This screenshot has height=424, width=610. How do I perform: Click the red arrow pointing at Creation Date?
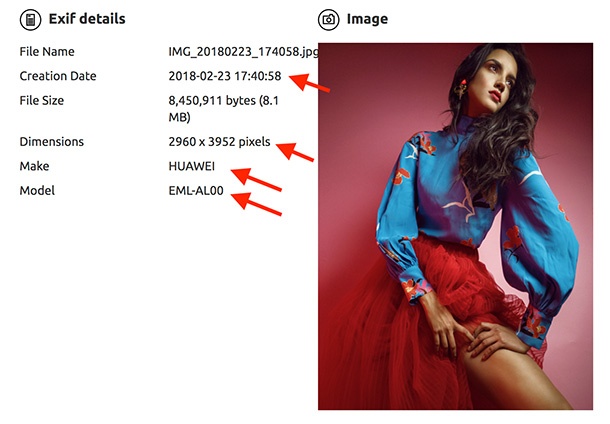(x=310, y=82)
